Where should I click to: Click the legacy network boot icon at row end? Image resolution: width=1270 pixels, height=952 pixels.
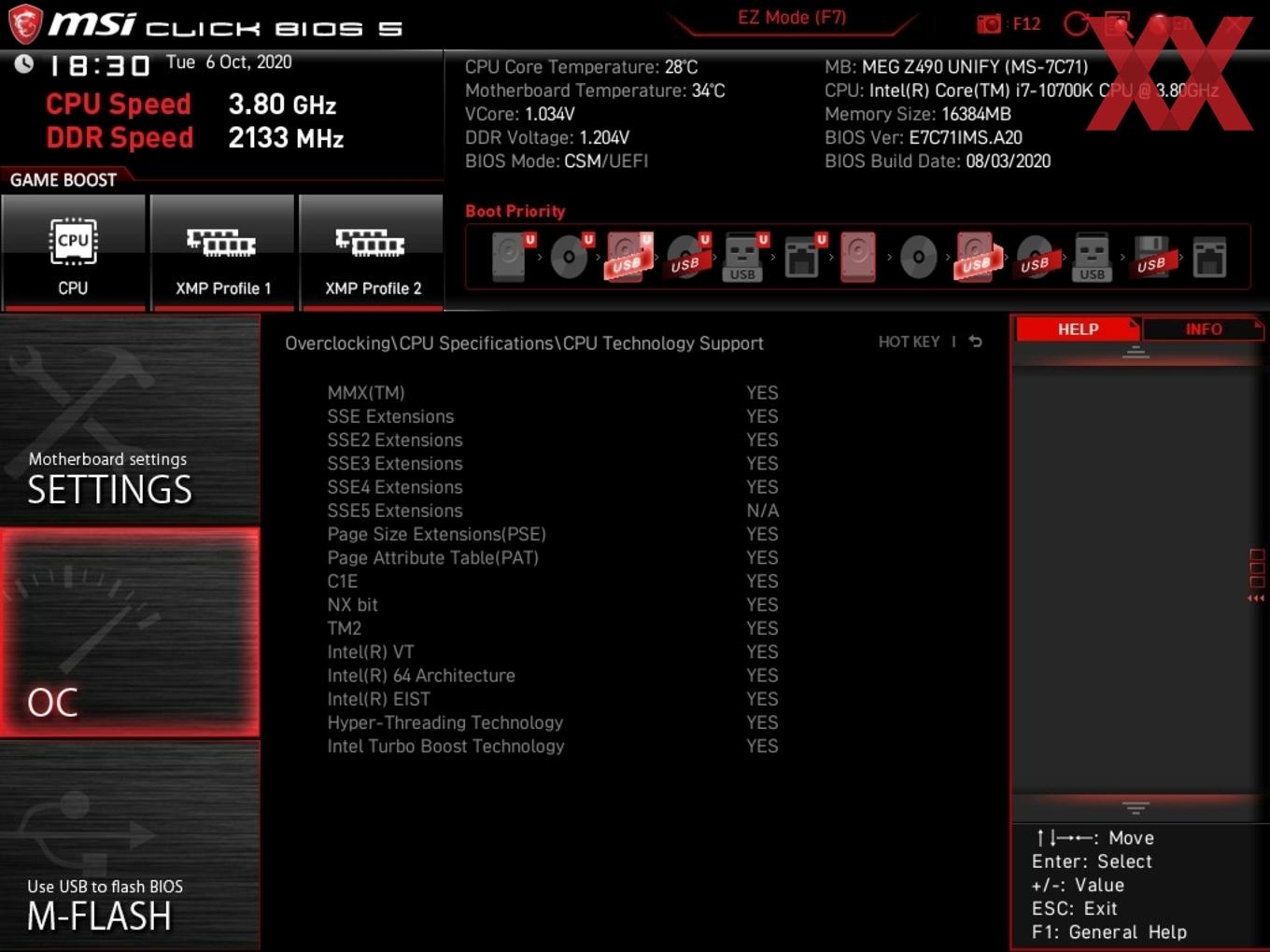coord(1209,257)
